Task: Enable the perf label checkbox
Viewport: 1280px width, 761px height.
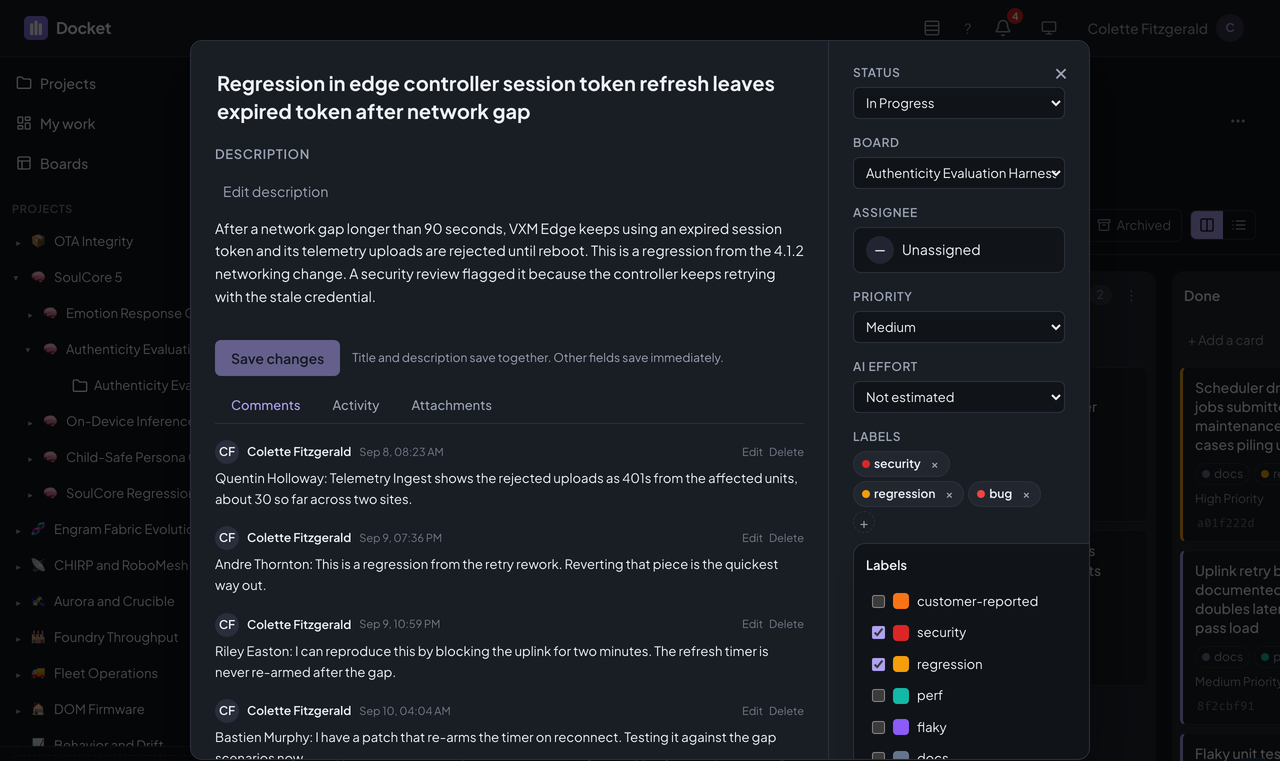Action: tap(878, 695)
